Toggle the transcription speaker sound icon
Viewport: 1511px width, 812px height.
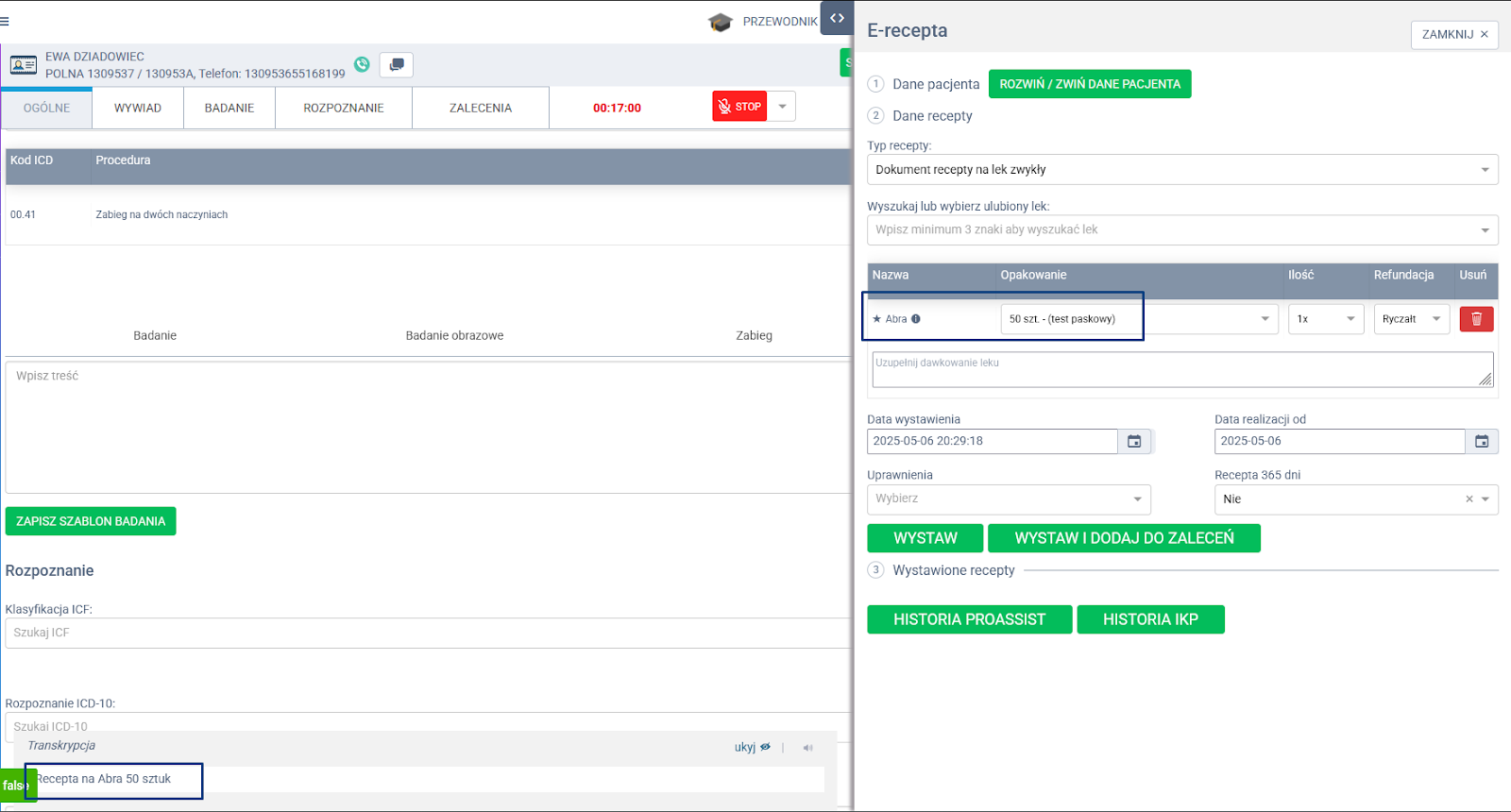(807, 748)
